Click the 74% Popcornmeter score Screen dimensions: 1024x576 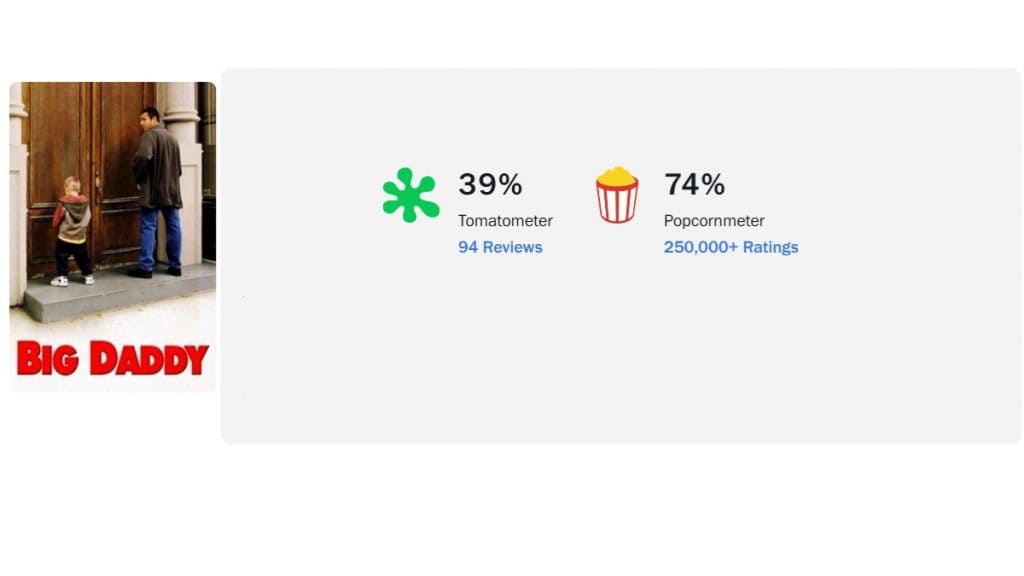pos(694,184)
